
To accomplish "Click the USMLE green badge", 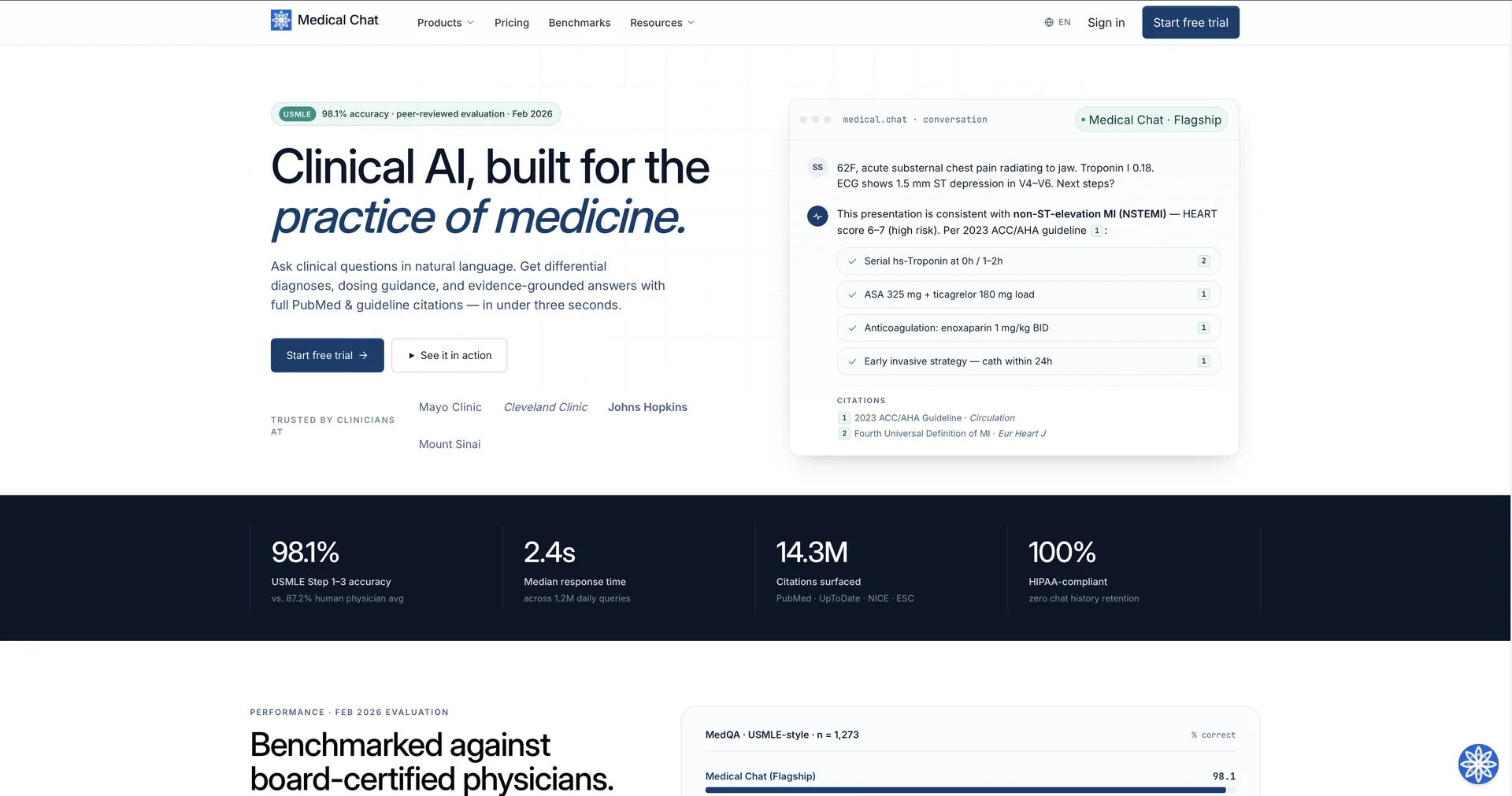I will (x=297, y=114).
